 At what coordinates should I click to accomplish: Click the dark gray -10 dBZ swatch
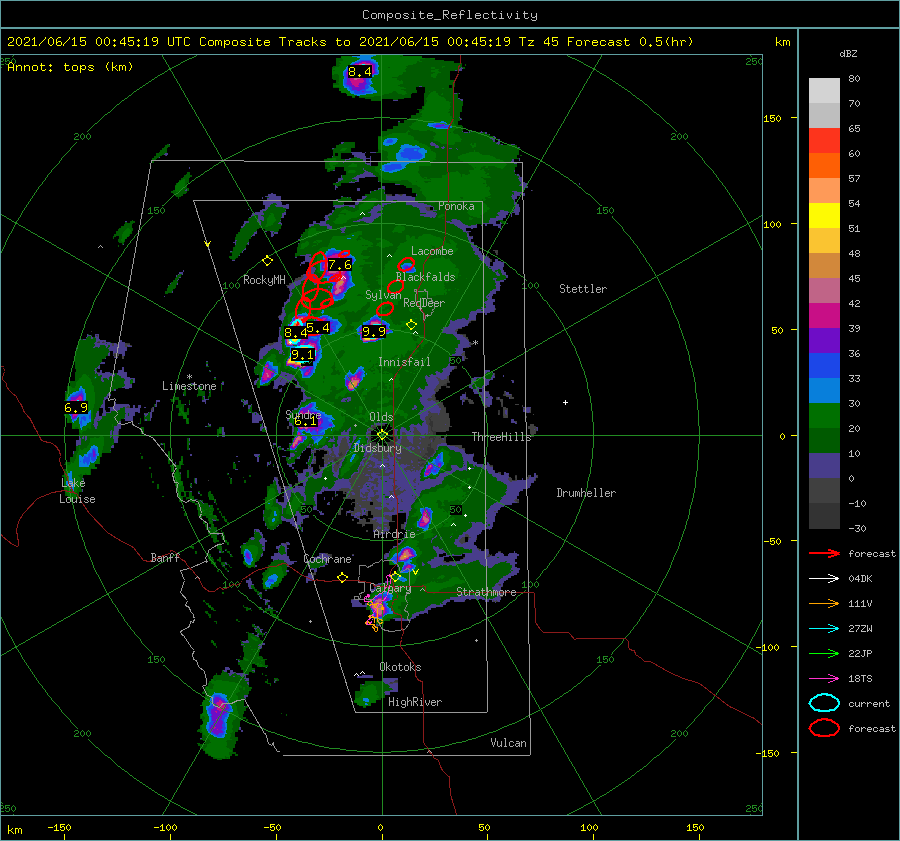pyautogui.click(x=824, y=516)
